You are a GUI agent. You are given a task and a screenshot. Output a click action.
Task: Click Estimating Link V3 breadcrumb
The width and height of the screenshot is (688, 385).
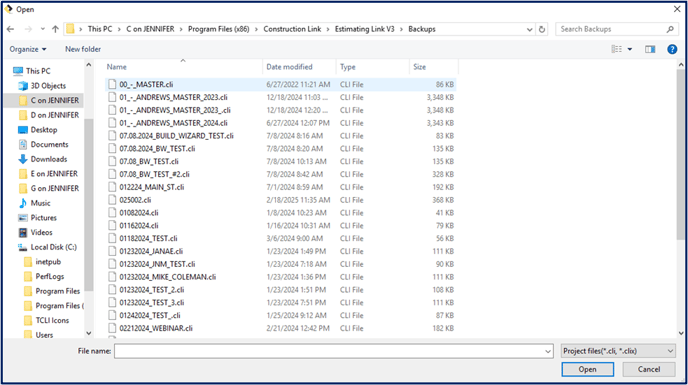(x=365, y=29)
